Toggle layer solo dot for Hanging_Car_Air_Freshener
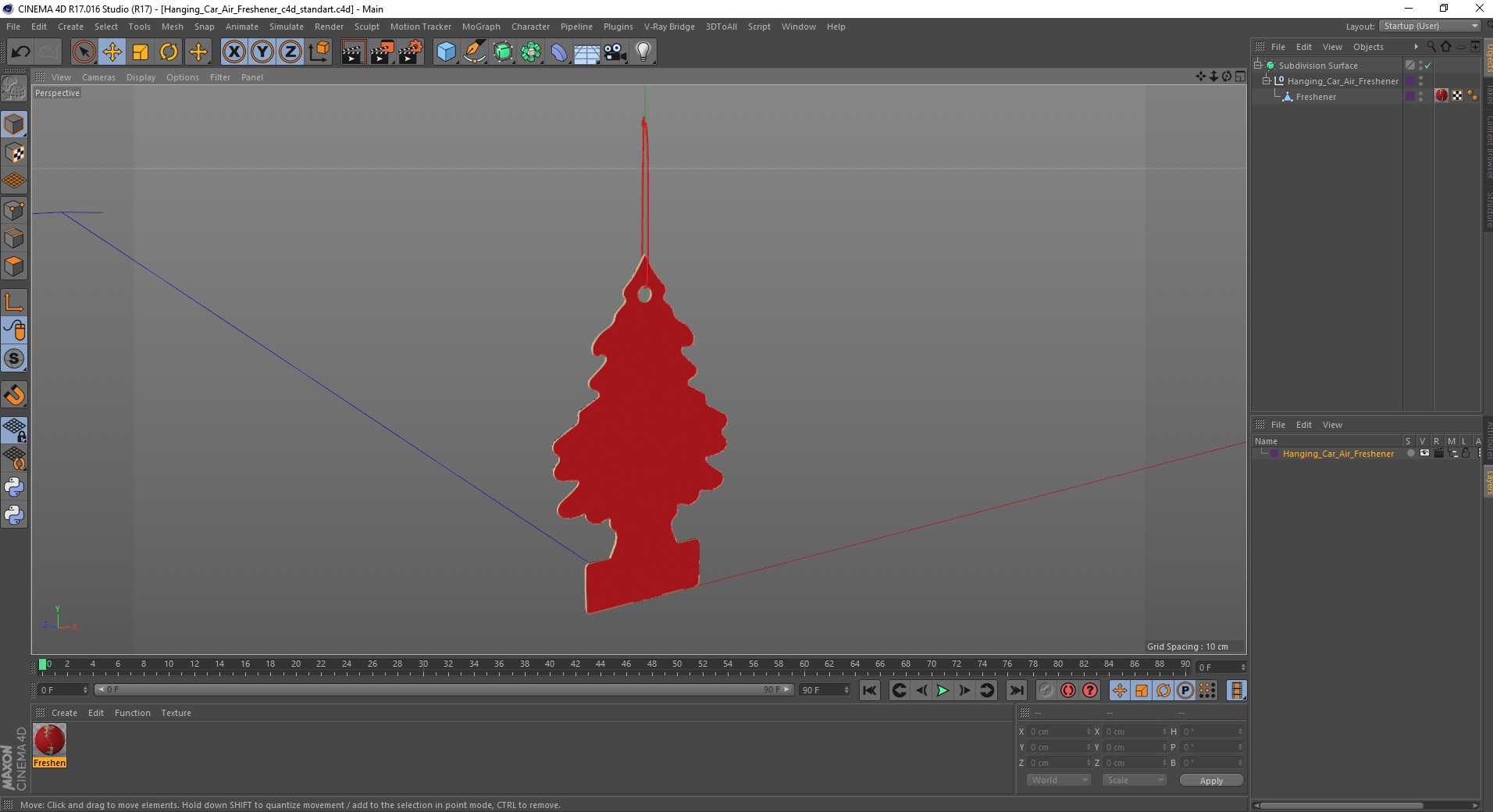This screenshot has width=1493, height=812. pos(1410,454)
